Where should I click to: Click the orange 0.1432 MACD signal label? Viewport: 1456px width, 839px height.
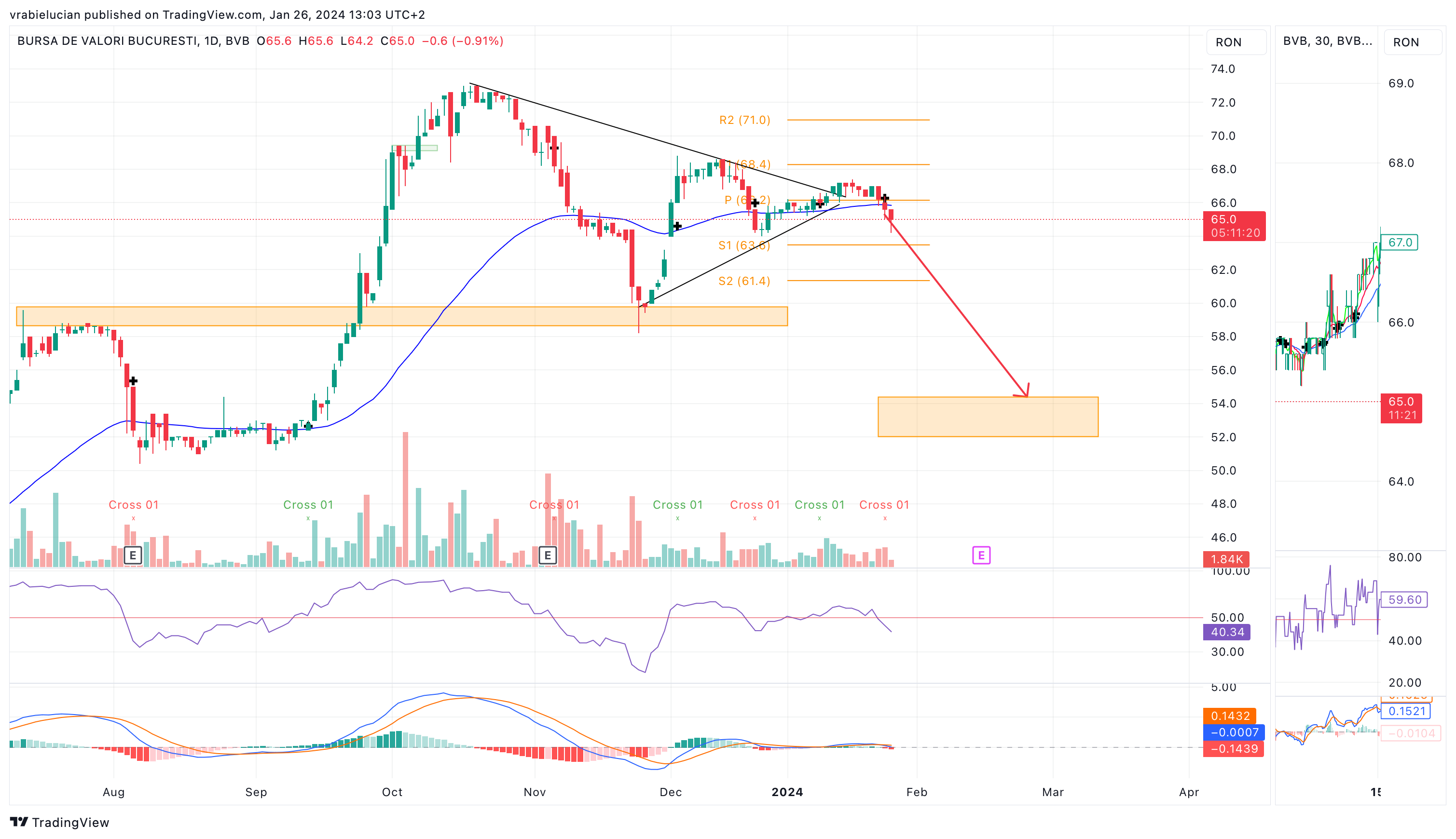1229,716
